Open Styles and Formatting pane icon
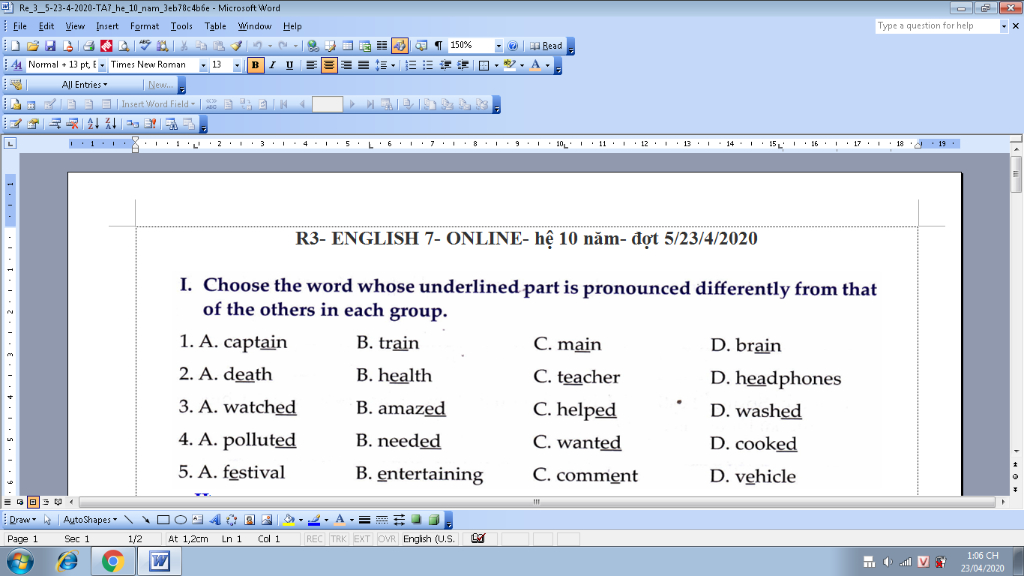Image resolution: width=1024 pixels, height=576 pixels. tap(16, 65)
